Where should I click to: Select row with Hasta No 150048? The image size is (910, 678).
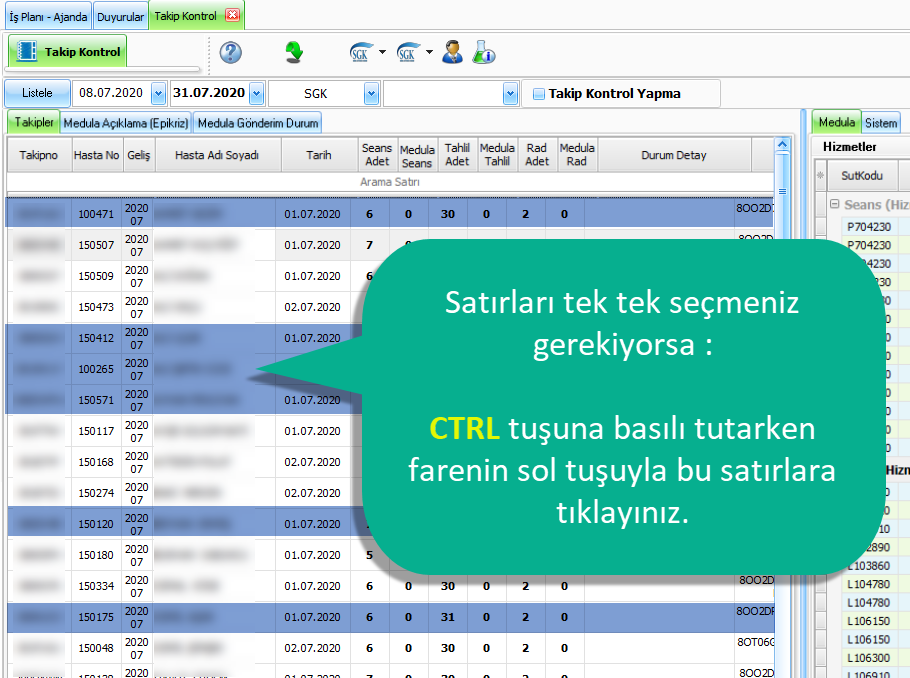390,648
